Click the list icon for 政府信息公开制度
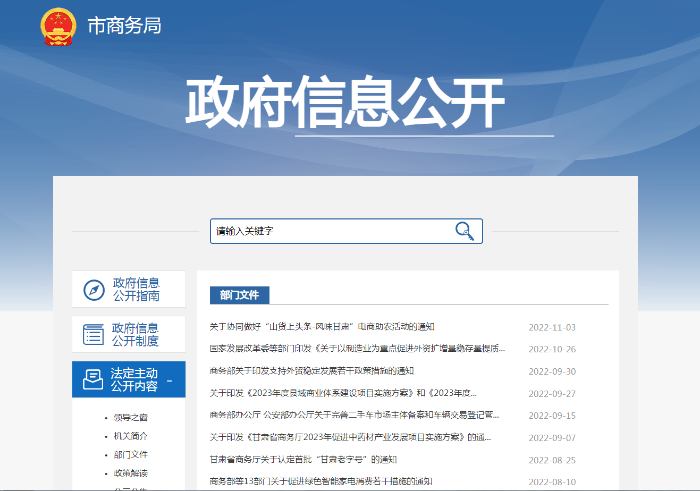The width and height of the screenshot is (700, 491). tap(93, 334)
